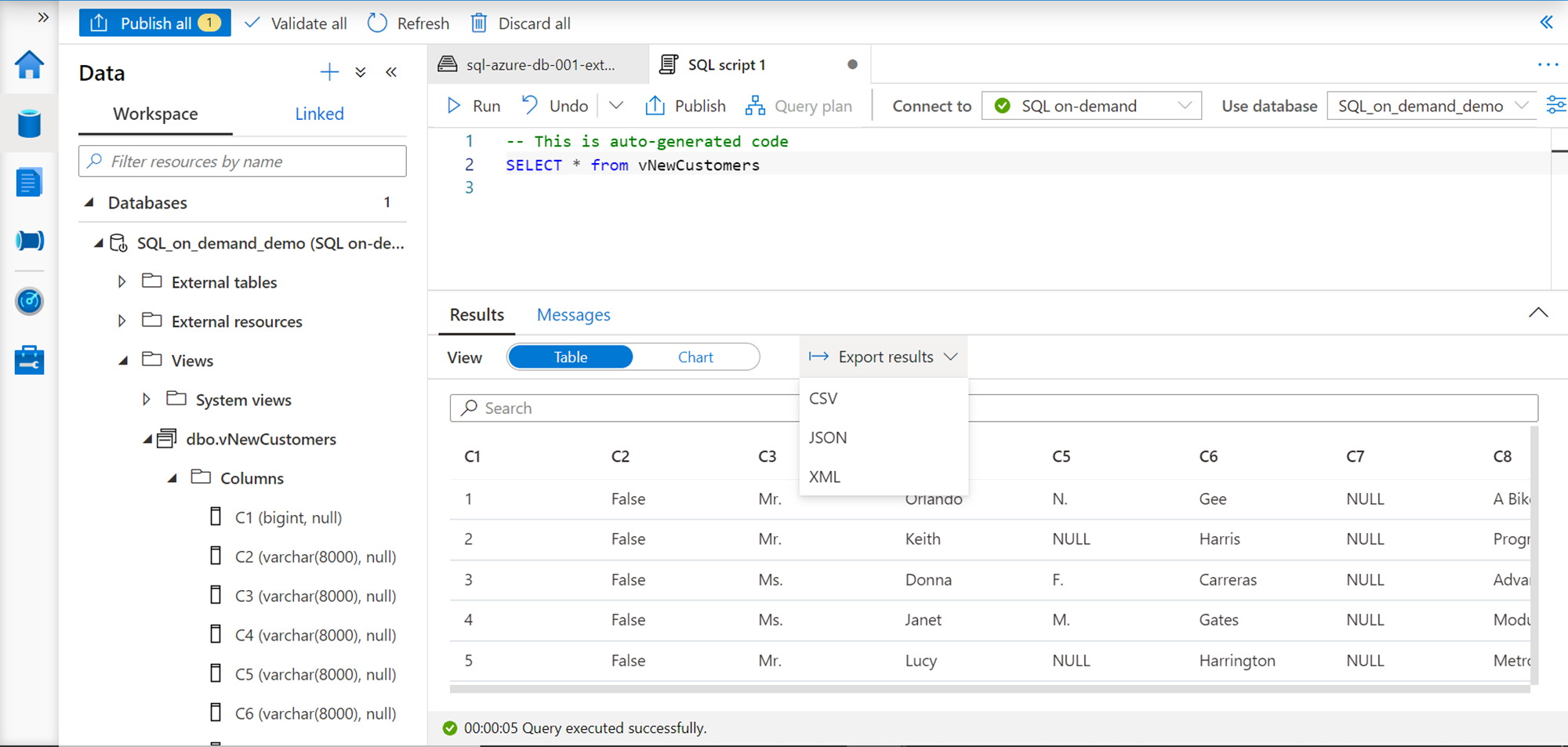The image size is (1568, 747).
Task: Open the Data hub cylinder icon
Action: pos(29,124)
